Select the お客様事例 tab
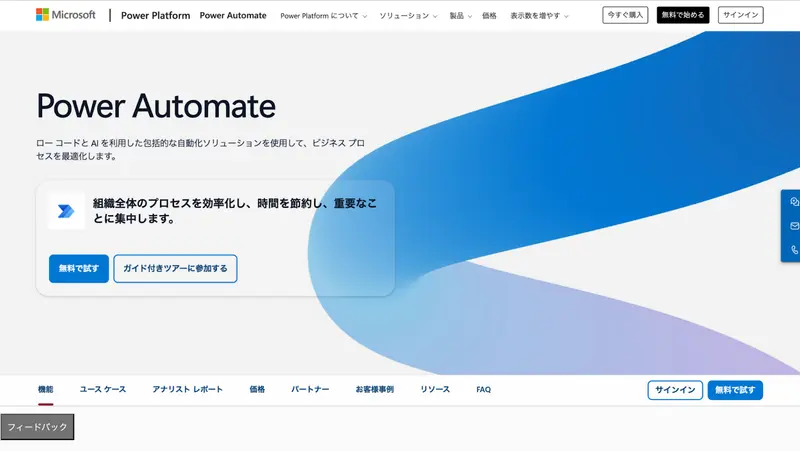This screenshot has width=800, height=451. coord(374,389)
